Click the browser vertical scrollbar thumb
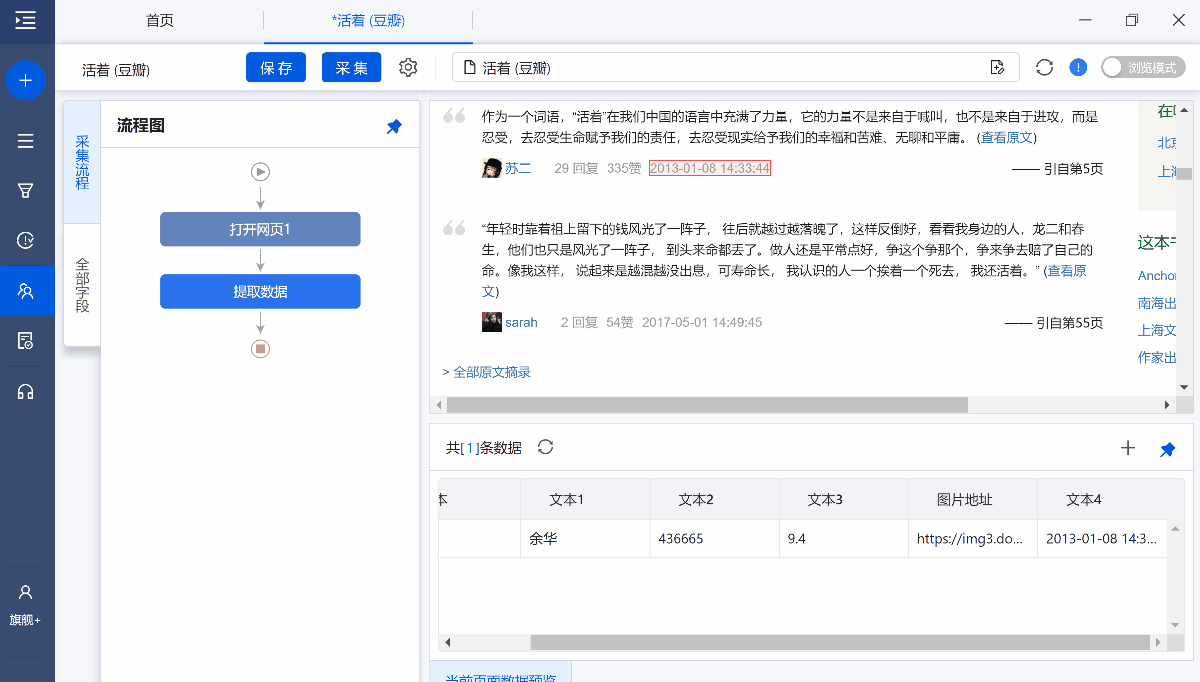Image resolution: width=1200 pixels, height=682 pixels. coord(1184,174)
